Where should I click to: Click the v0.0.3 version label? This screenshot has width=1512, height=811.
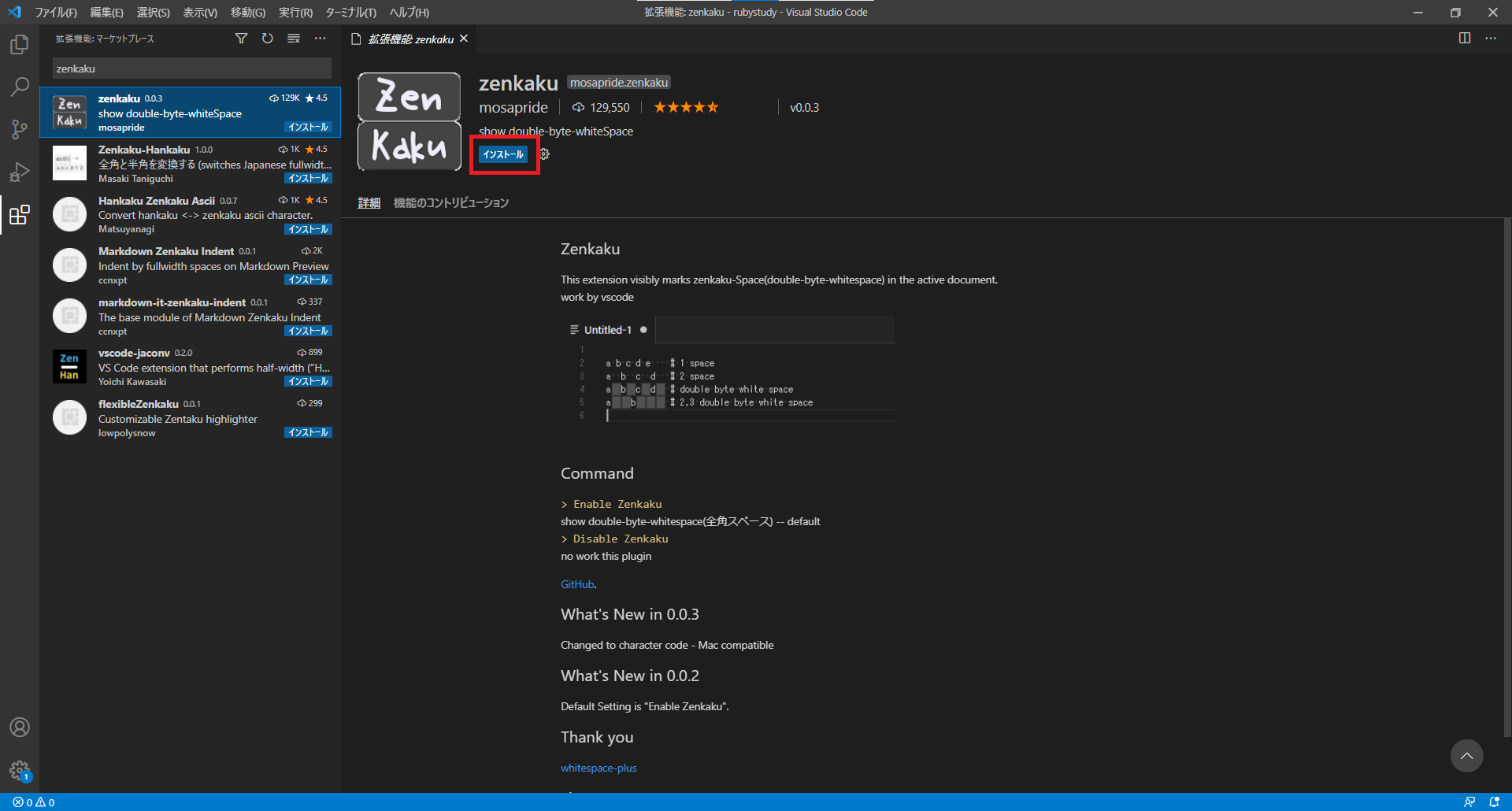coord(804,107)
